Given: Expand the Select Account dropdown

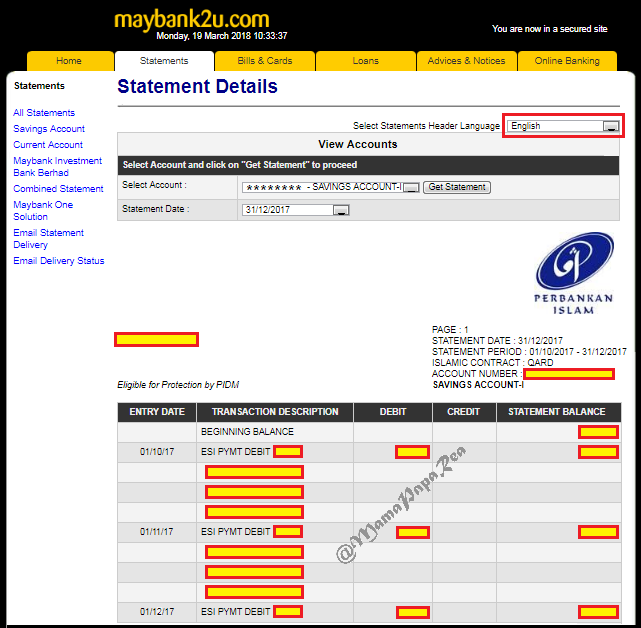Looking at the screenshot, I should 331,187.
